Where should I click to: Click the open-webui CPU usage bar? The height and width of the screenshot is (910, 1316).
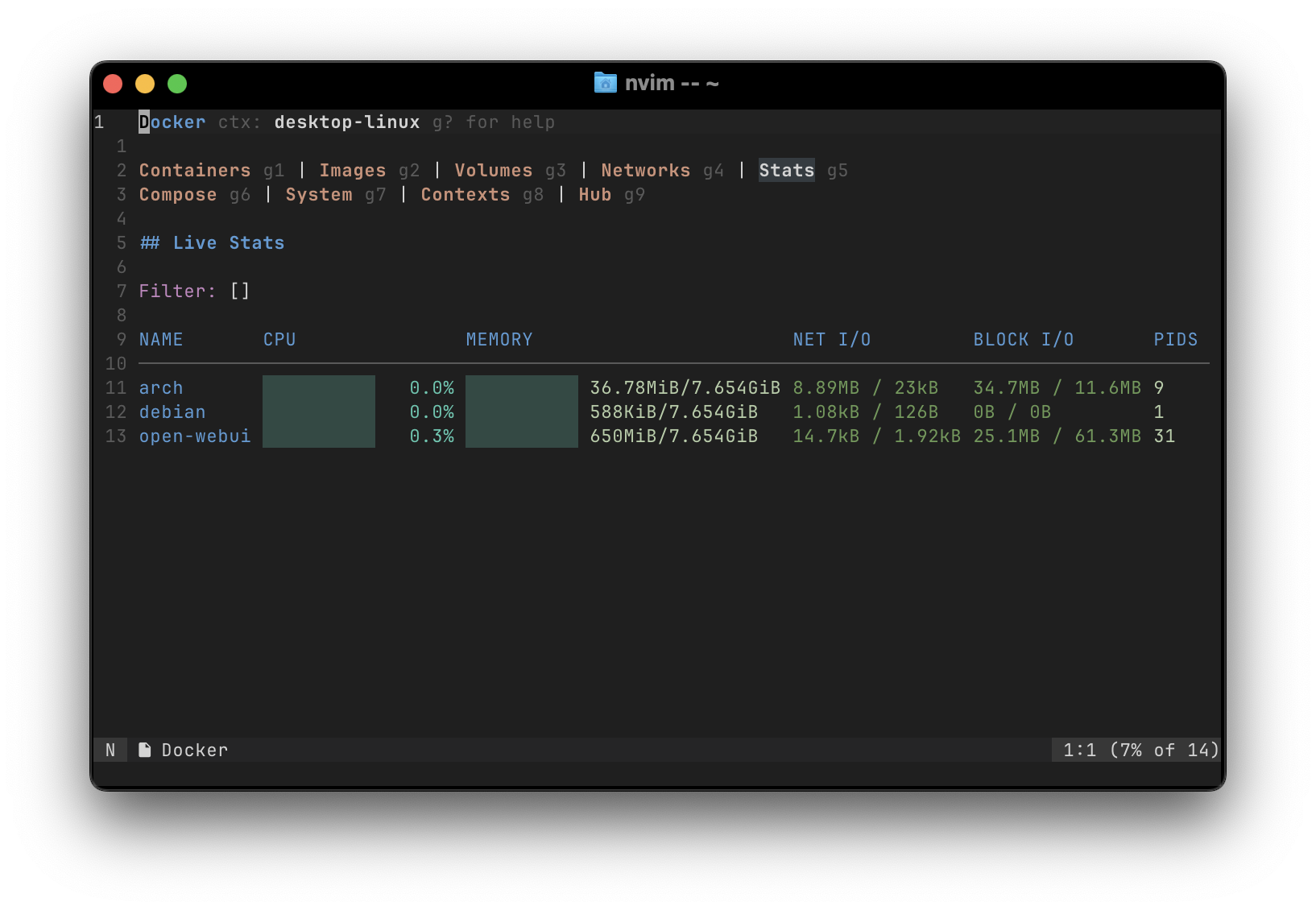pos(319,436)
